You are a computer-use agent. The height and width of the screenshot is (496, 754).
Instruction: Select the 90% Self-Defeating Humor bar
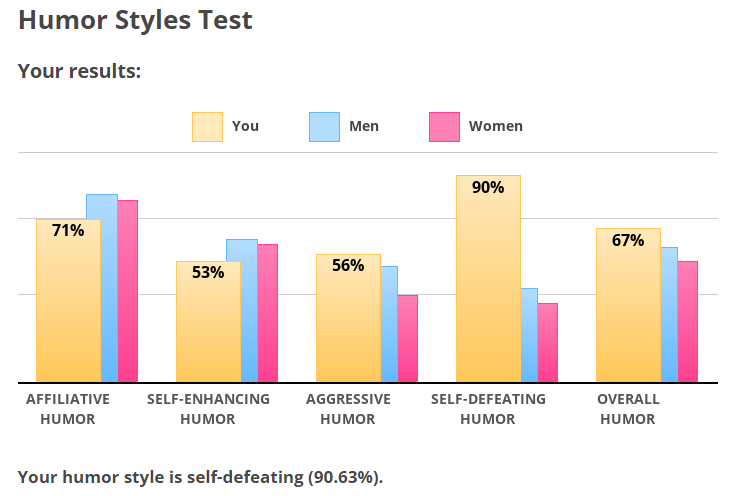point(488,280)
